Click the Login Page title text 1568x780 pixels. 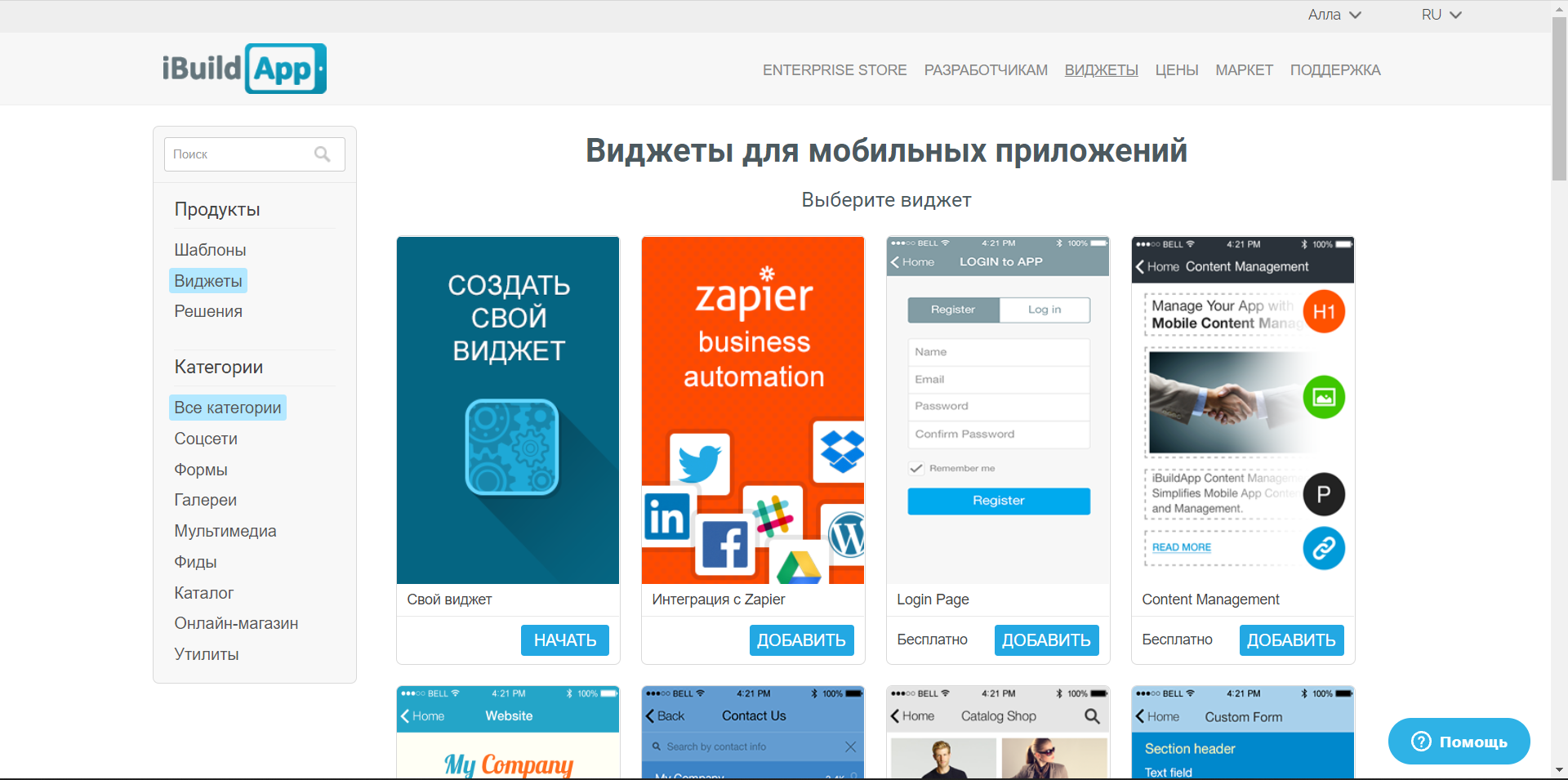pyautogui.click(x=933, y=599)
